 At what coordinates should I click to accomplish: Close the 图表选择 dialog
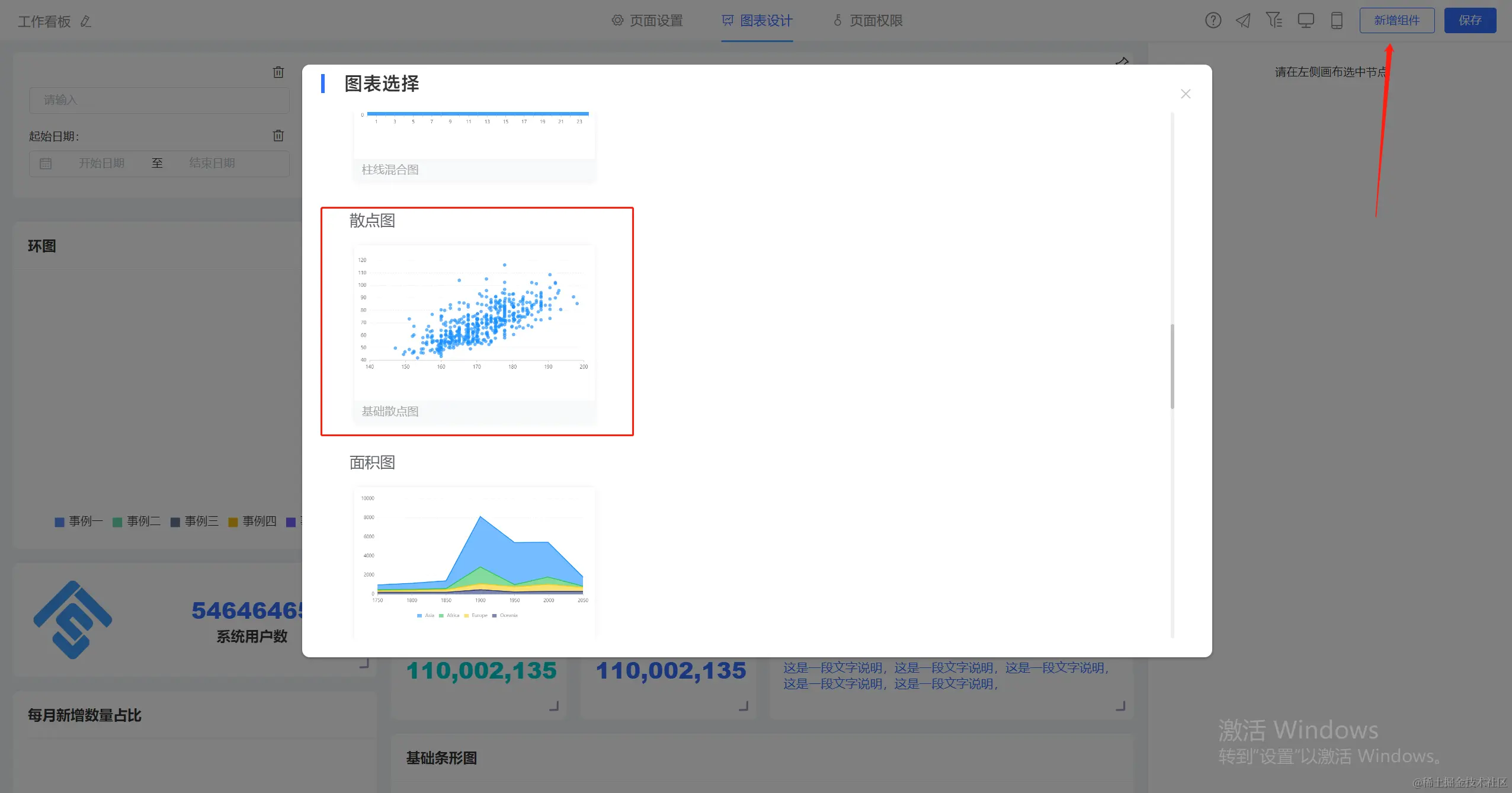(1186, 94)
